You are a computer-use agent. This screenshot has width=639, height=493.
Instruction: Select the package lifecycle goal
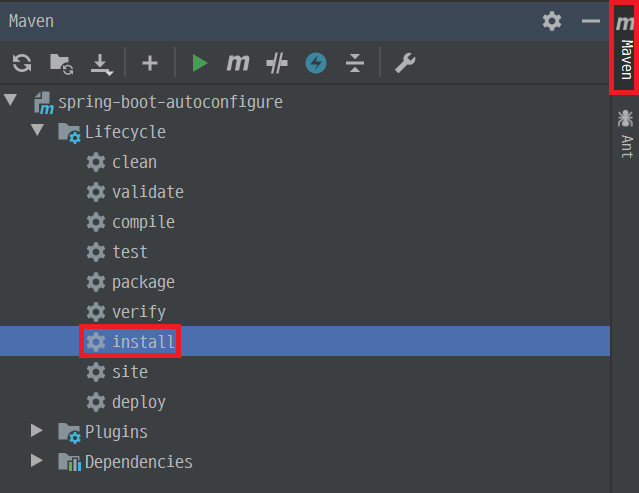143,282
